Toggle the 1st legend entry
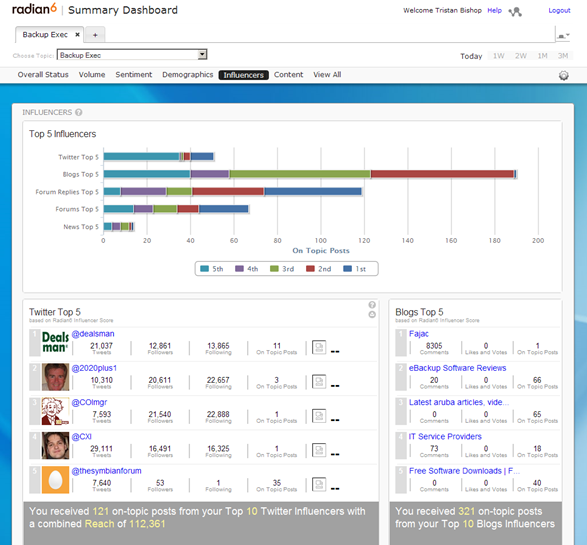This screenshot has width=587, height=545. click(x=355, y=268)
